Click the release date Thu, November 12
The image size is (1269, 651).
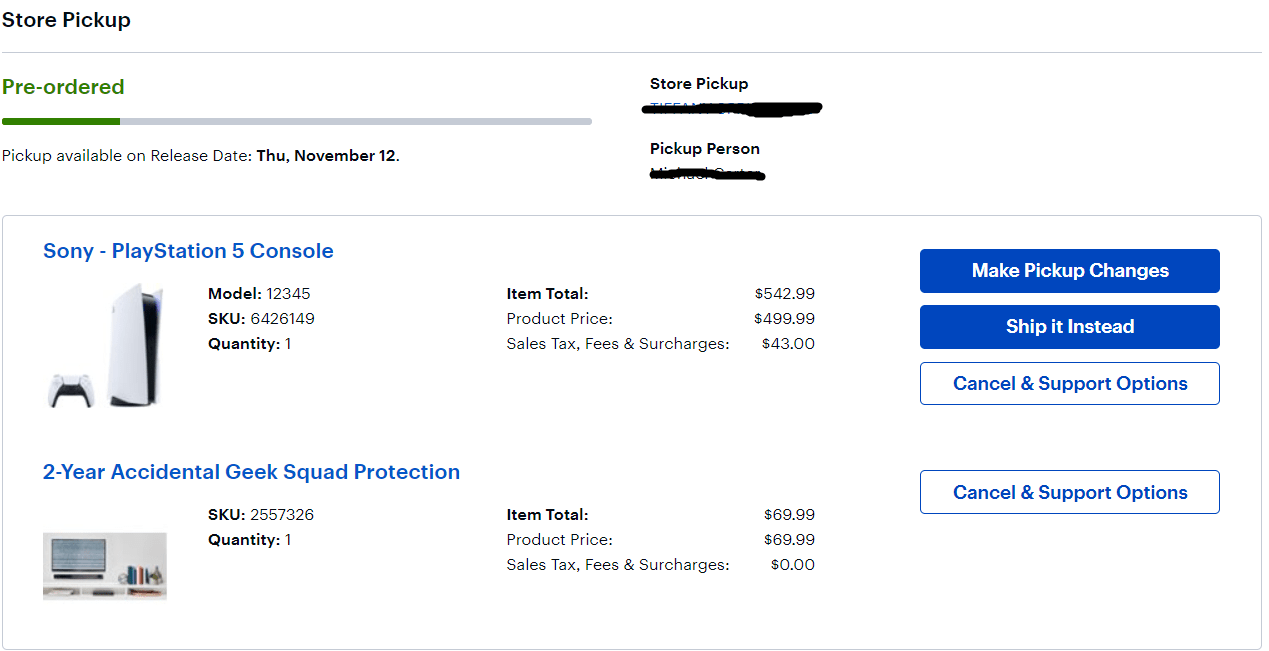coord(326,156)
